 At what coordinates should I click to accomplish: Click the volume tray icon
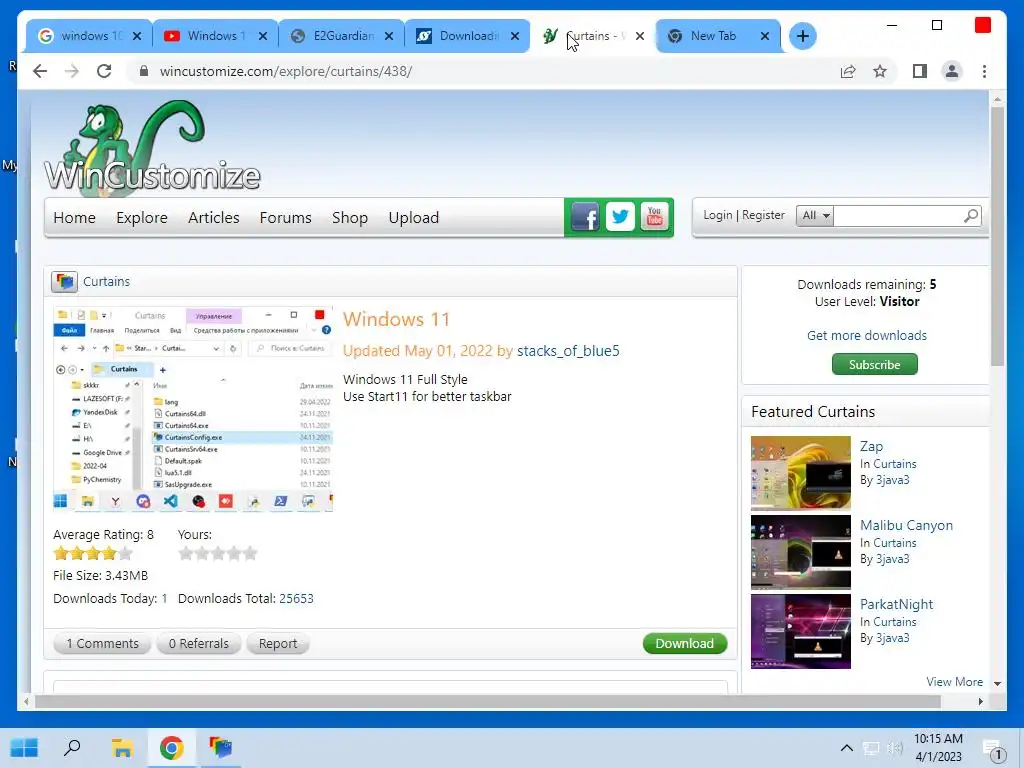coord(895,748)
